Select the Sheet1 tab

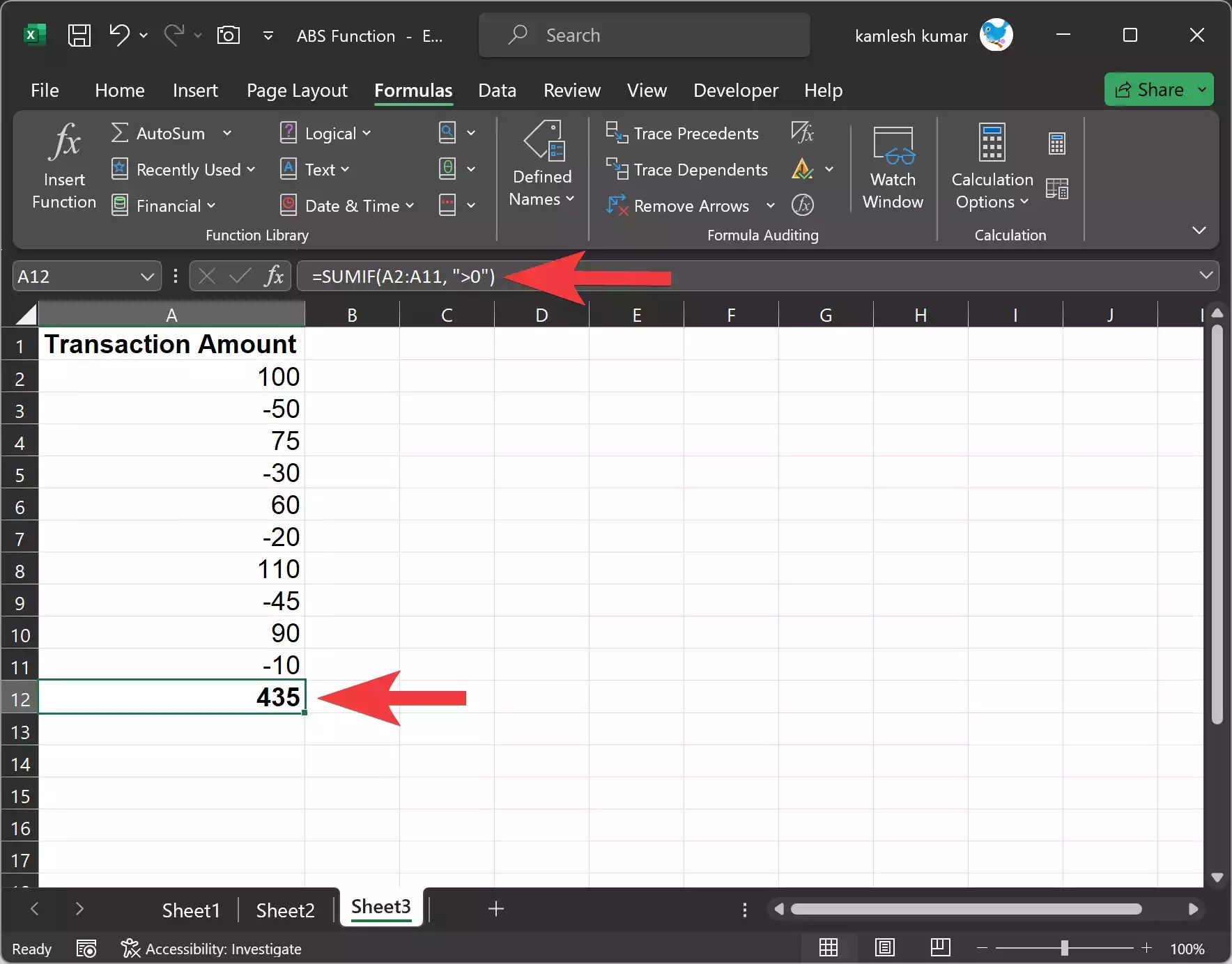(190, 909)
